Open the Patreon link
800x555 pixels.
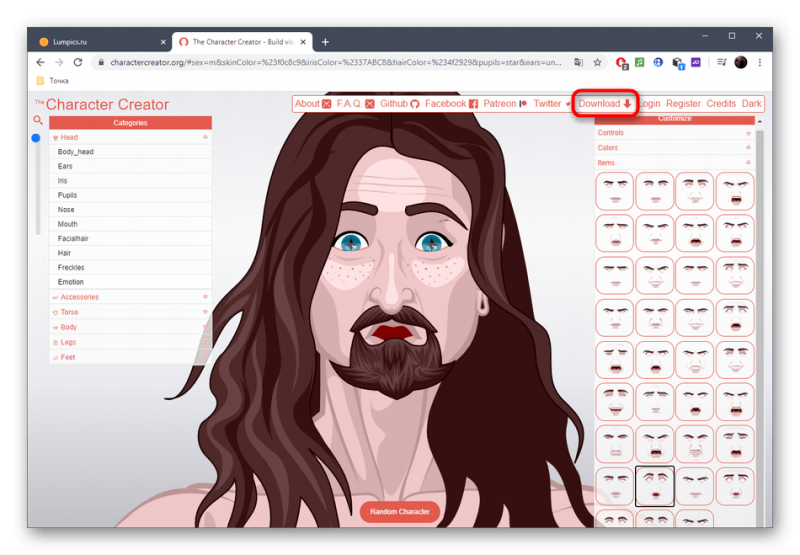[505, 104]
